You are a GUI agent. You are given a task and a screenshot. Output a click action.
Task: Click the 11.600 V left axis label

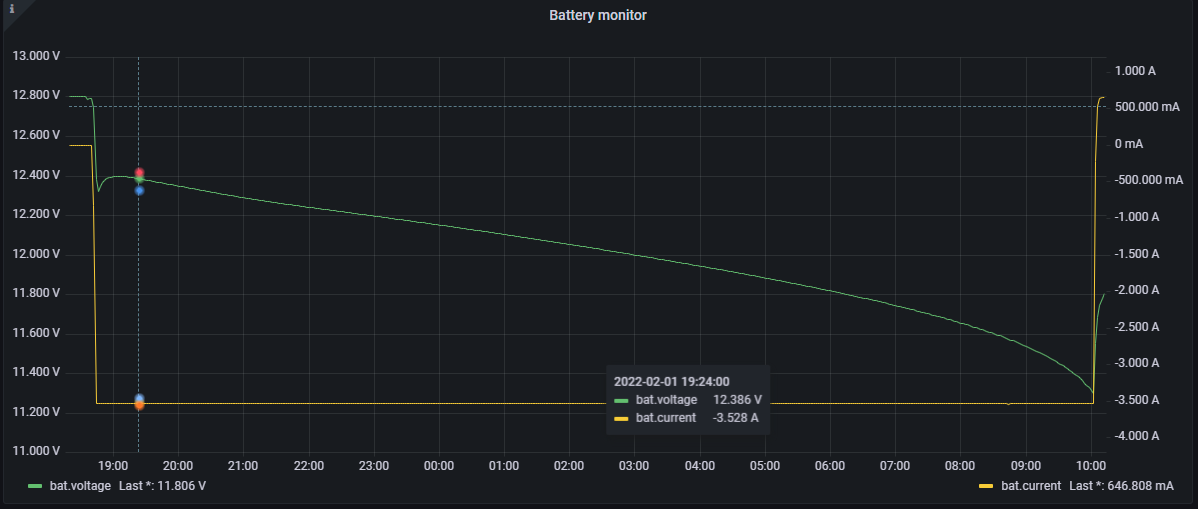pyautogui.click(x=37, y=333)
